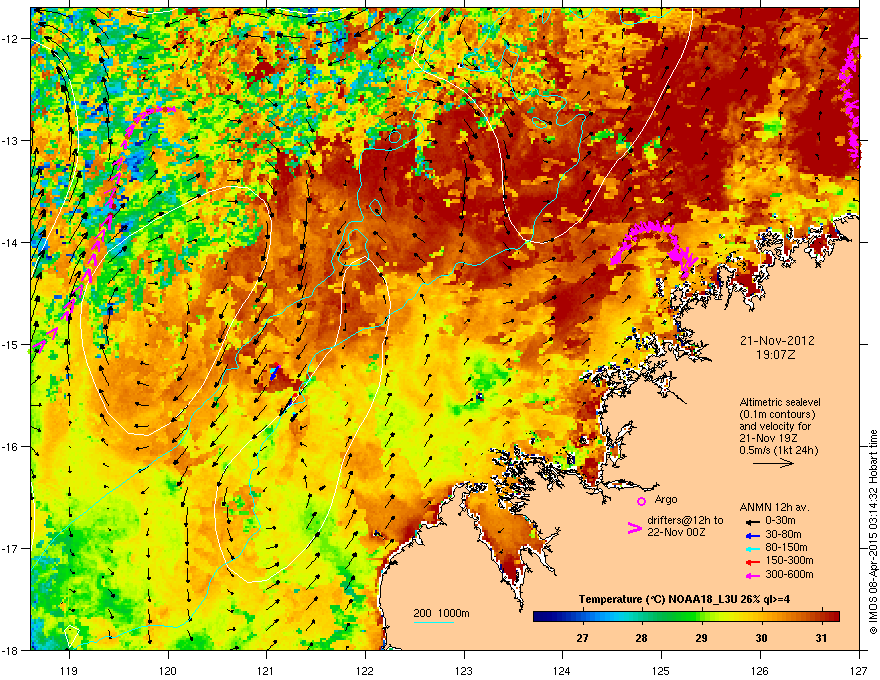The width and height of the screenshot is (880, 680).
Task: Click the 0.5m/s velocity scale arrow
Action: pyautogui.click(x=773, y=463)
